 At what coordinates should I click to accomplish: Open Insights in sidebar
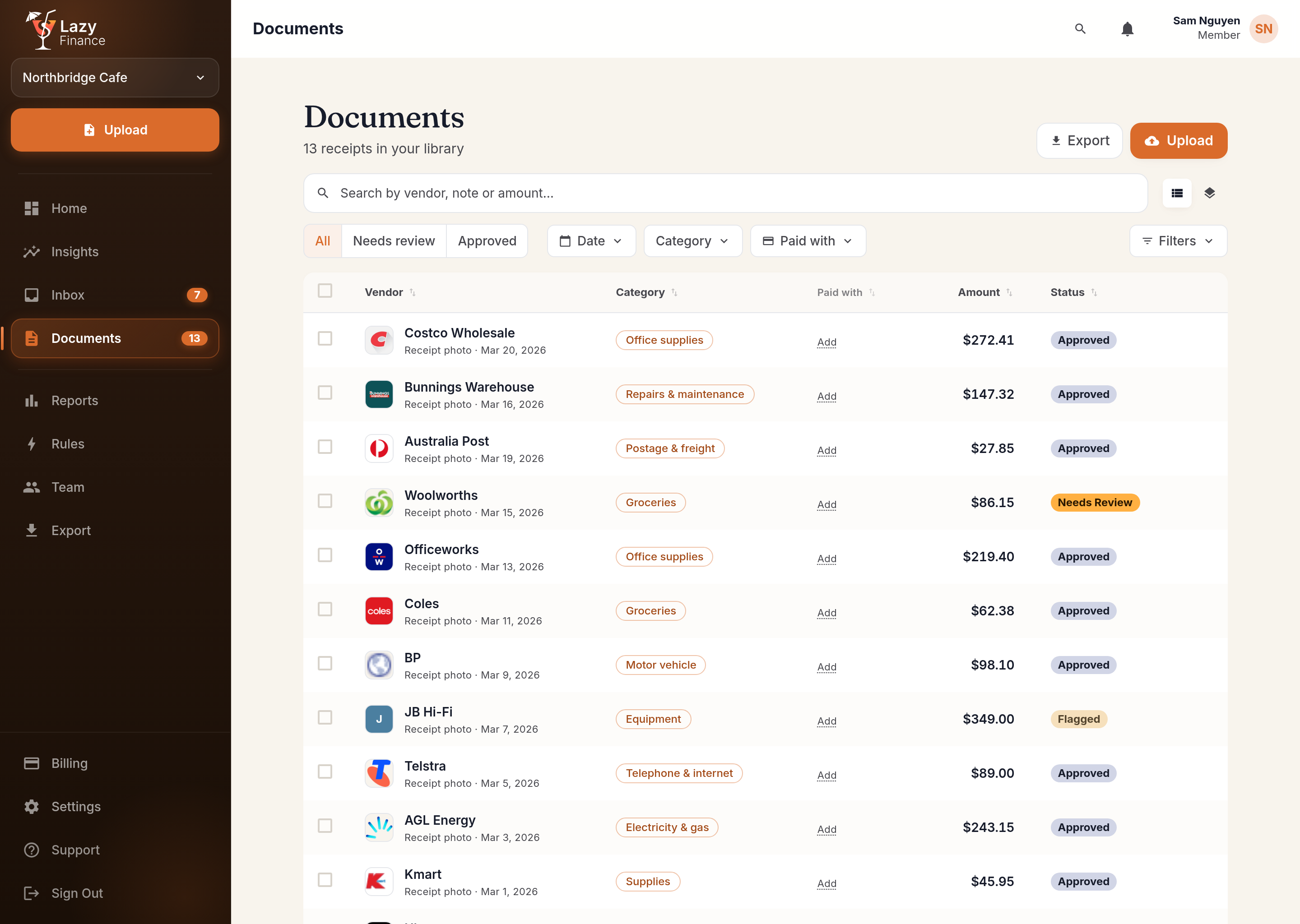[115, 251]
